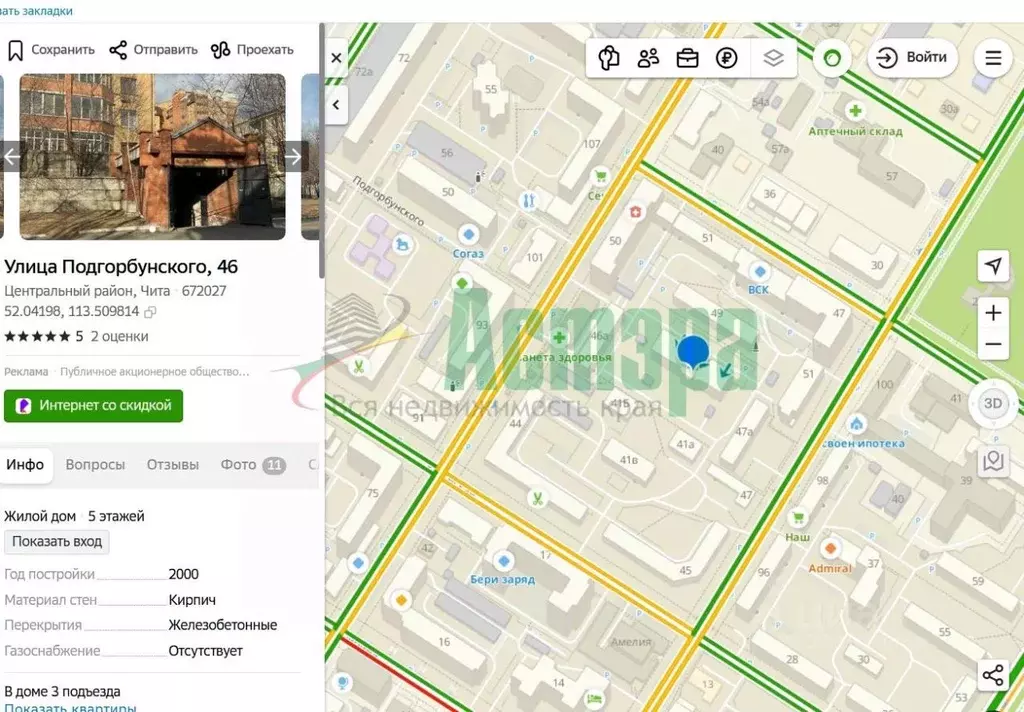Click the Центральный район, Чита text
Screen dimensions: 1024x712
(87, 291)
